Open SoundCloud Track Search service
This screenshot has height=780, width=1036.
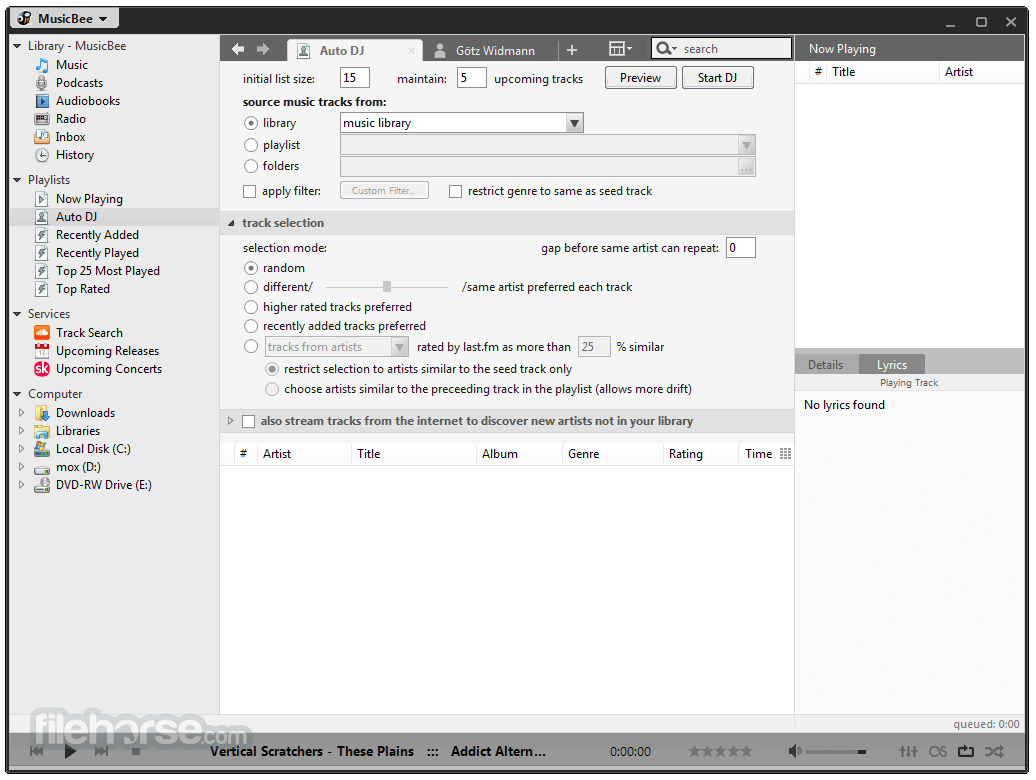point(89,333)
